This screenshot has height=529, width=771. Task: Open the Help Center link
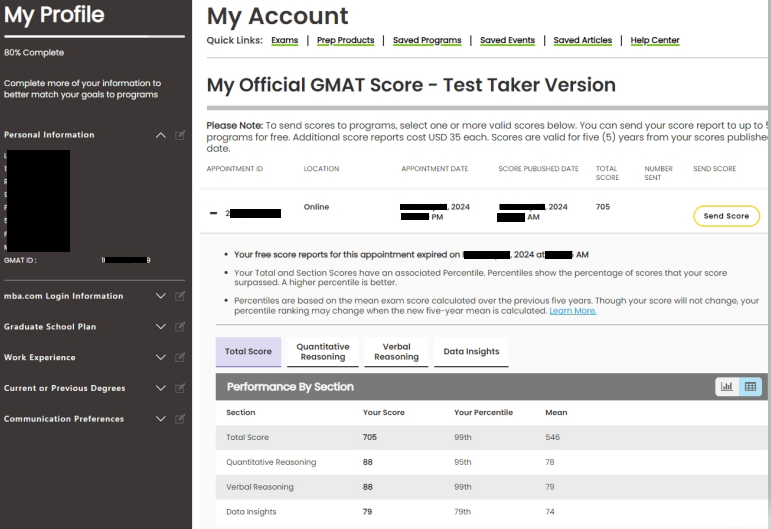click(654, 40)
